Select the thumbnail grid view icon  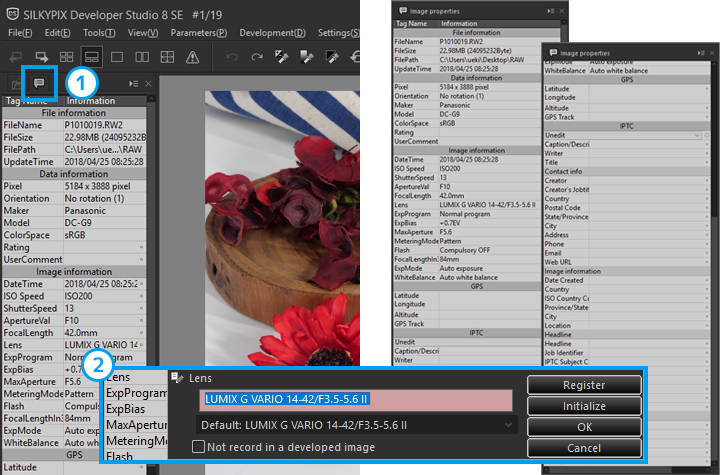(x=67, y=57)
